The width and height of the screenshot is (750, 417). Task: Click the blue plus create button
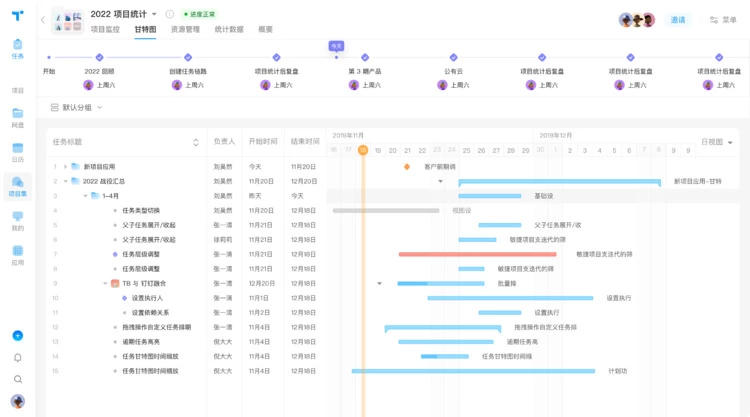coord(17,336)
